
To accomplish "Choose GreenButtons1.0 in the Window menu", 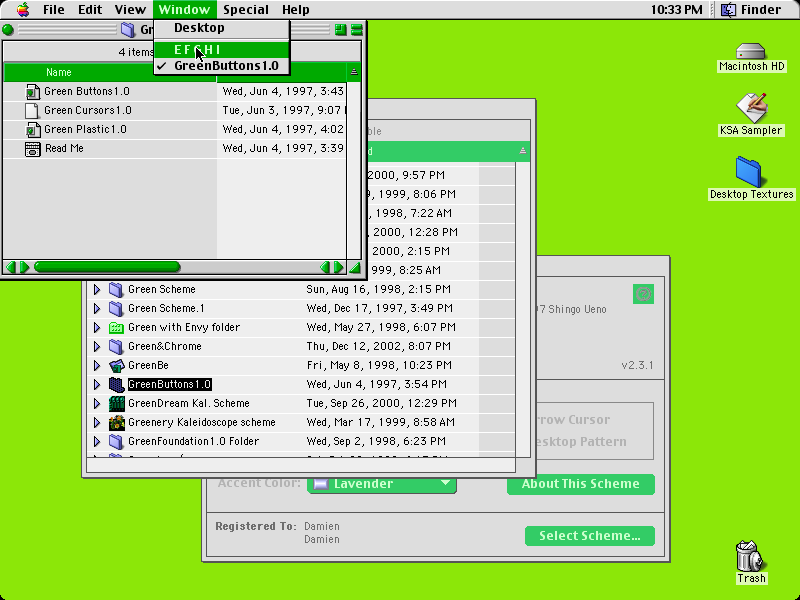I will click(x=222, y=66).
